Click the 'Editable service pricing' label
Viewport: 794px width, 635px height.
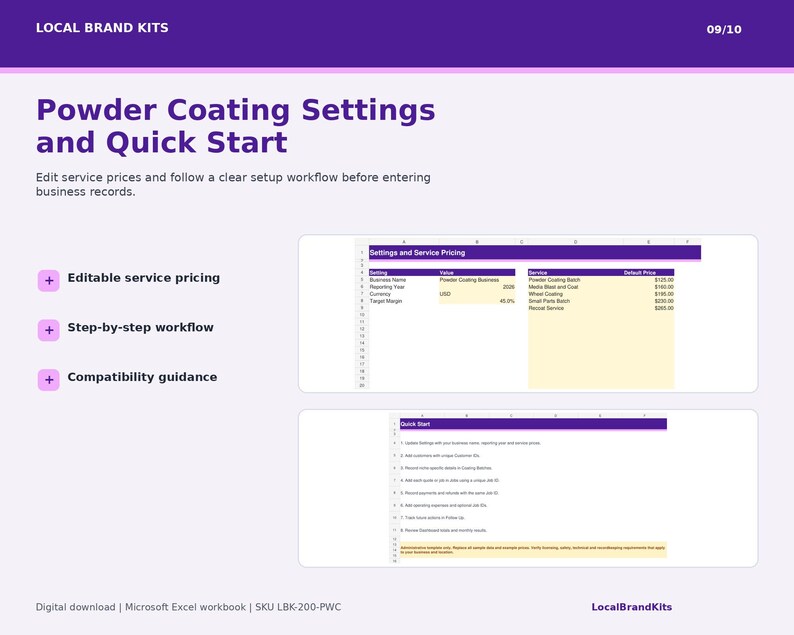pos(144,277)
